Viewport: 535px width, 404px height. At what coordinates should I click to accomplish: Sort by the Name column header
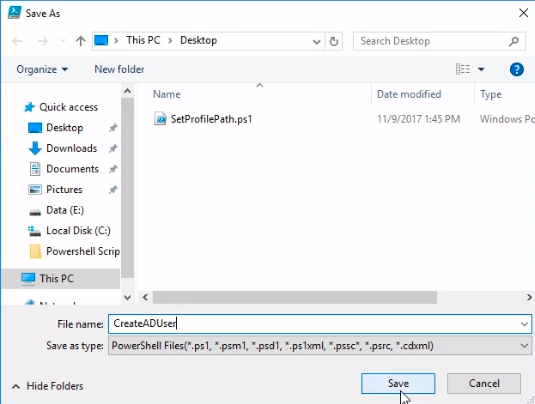pyautogui.click(x=167, y=94)
